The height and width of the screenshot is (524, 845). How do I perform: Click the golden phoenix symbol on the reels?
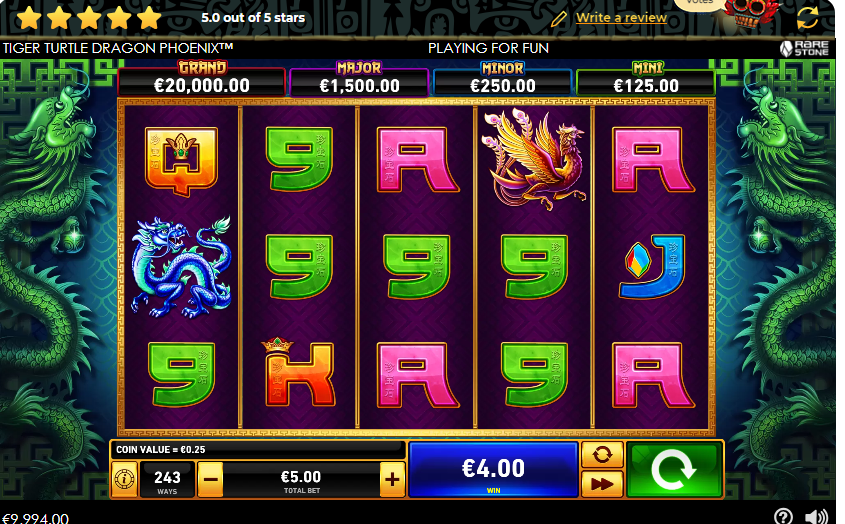click(x=533, y=160)
